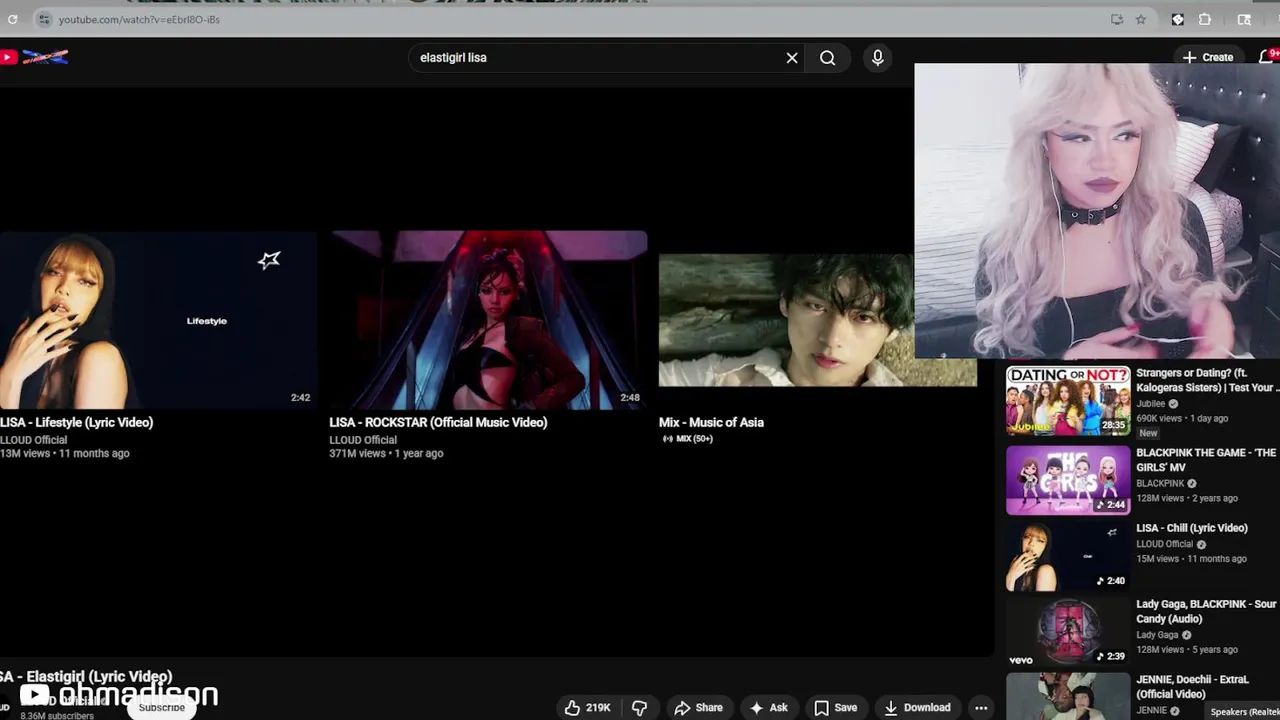The height and width of the screenshot is (720, 1280).
Task: Open the Lady Gaga Sour Candy thumbnail
Action: click(x=1068, y=632)
